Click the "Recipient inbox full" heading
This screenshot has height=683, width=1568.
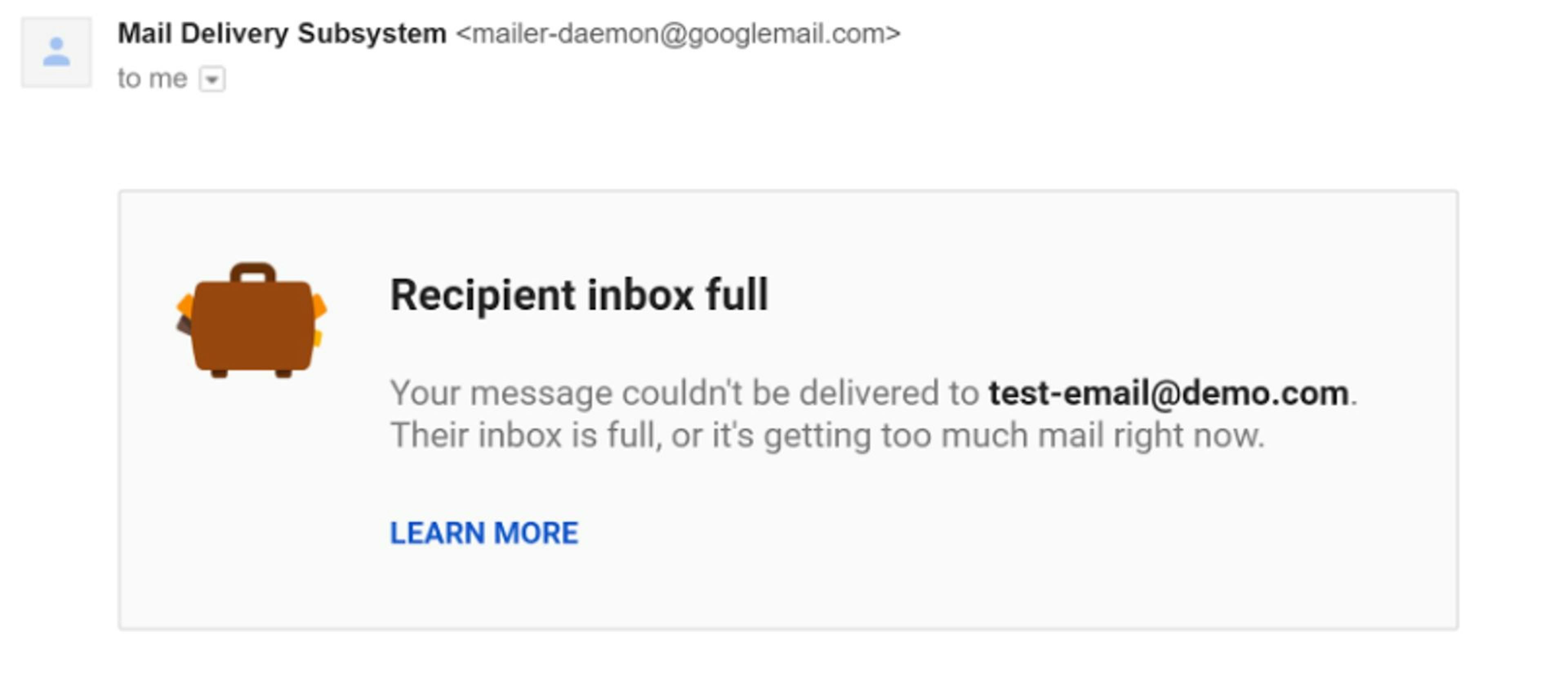coord(579,295)
